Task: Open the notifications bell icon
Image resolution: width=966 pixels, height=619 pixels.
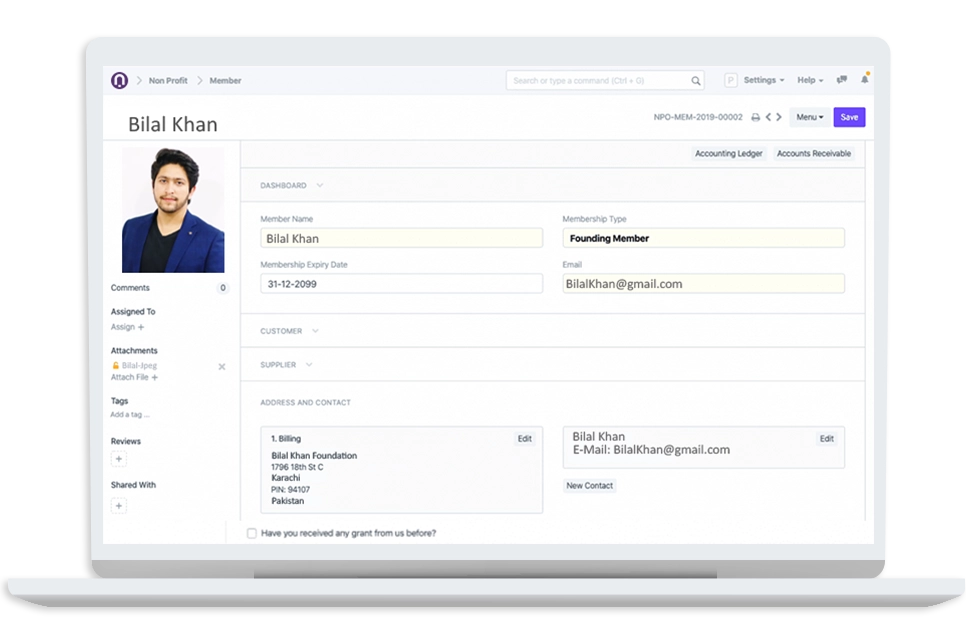Action: (865, 79)
